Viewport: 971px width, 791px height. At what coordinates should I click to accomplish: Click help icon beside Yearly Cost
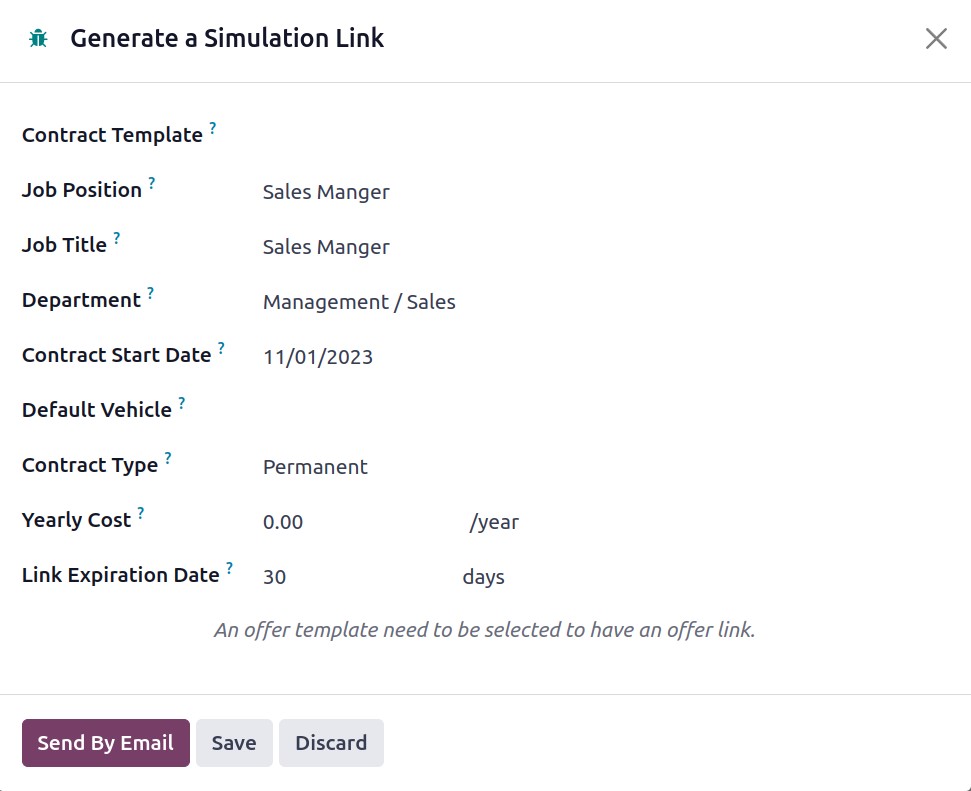point(141,513)
